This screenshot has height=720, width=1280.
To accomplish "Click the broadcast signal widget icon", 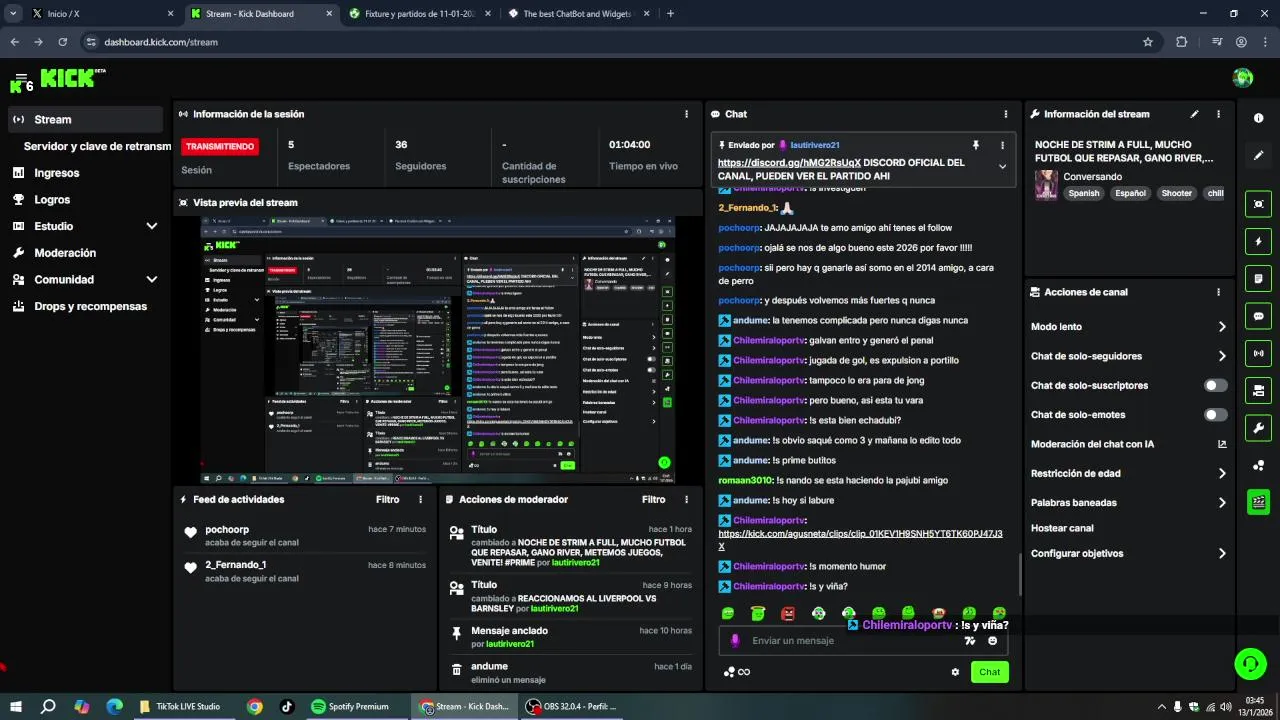I will 1258,353.
